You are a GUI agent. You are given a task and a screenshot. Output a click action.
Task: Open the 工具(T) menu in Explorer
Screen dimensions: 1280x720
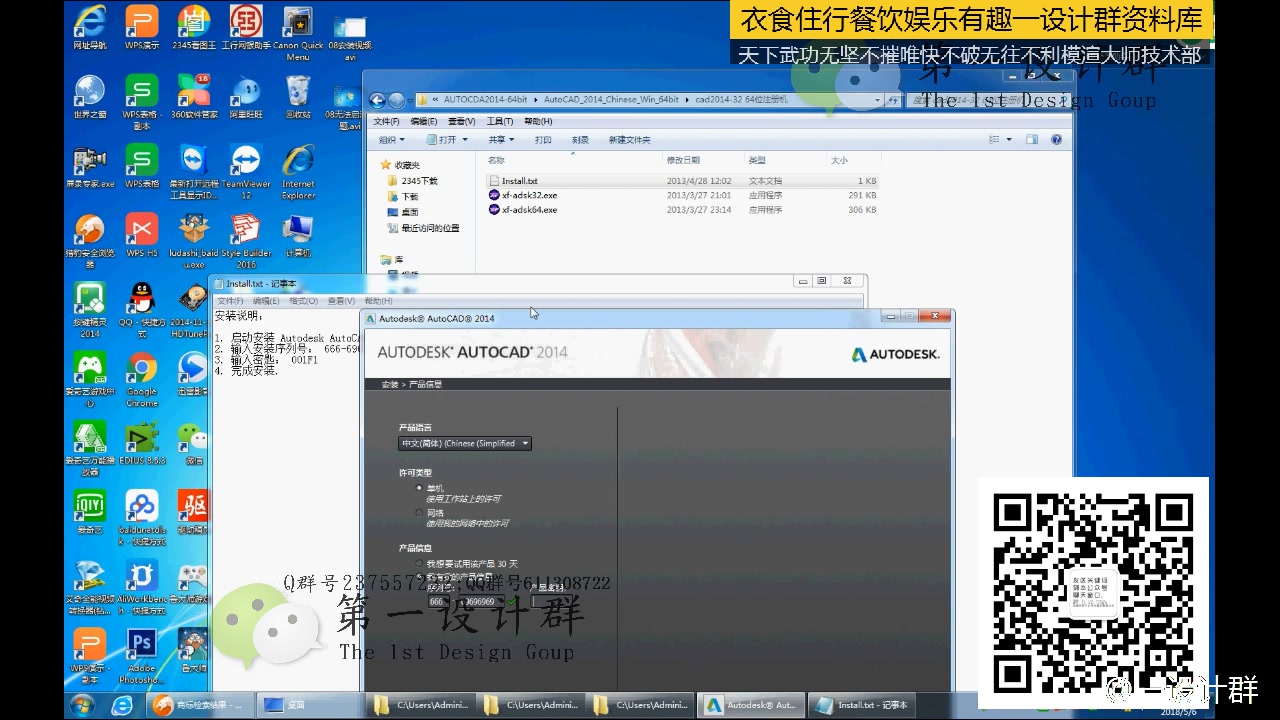500,121
